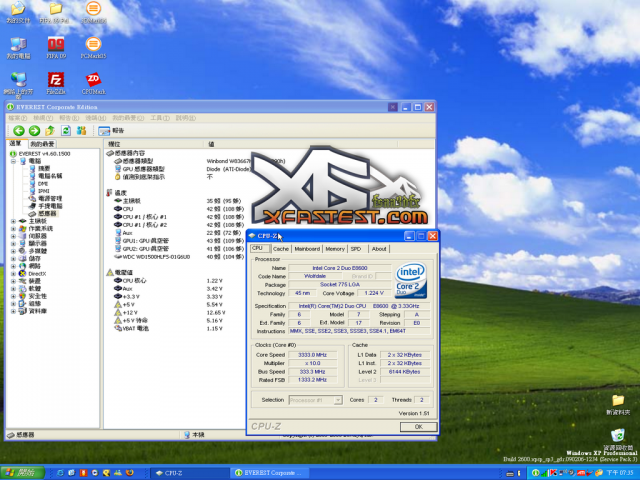Expand the 多媒體 multimedia tree node
This screenshot has height=480, width=640.
click(13, 251)
